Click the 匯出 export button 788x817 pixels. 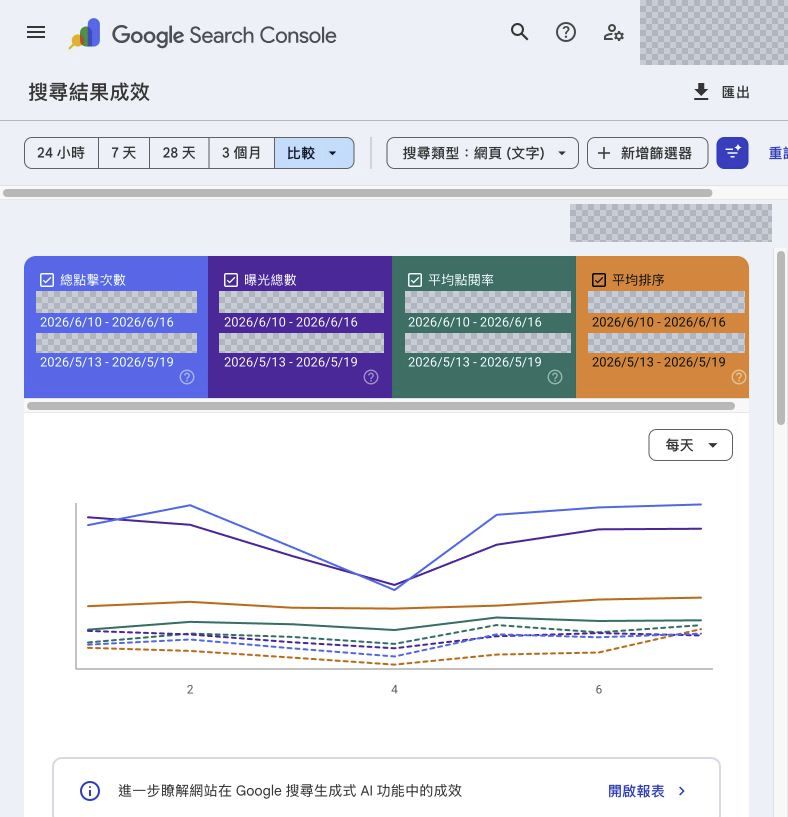click(722, 92)
